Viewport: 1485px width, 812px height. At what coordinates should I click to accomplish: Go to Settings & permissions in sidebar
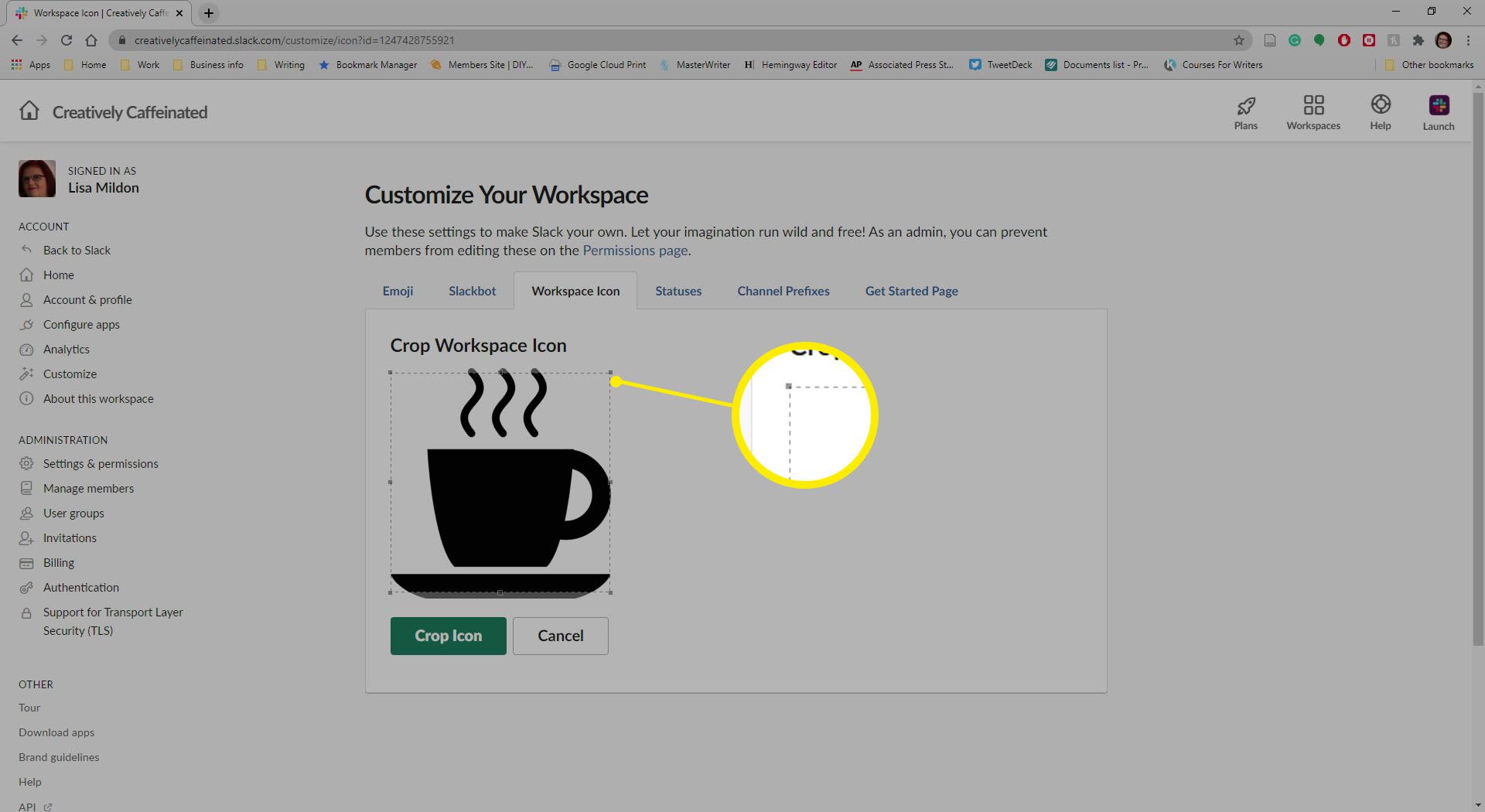coord(101,464)
